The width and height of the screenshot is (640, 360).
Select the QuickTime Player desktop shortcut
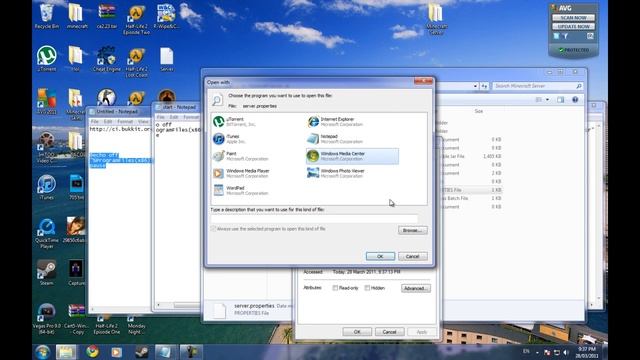(x=47, y=233)
